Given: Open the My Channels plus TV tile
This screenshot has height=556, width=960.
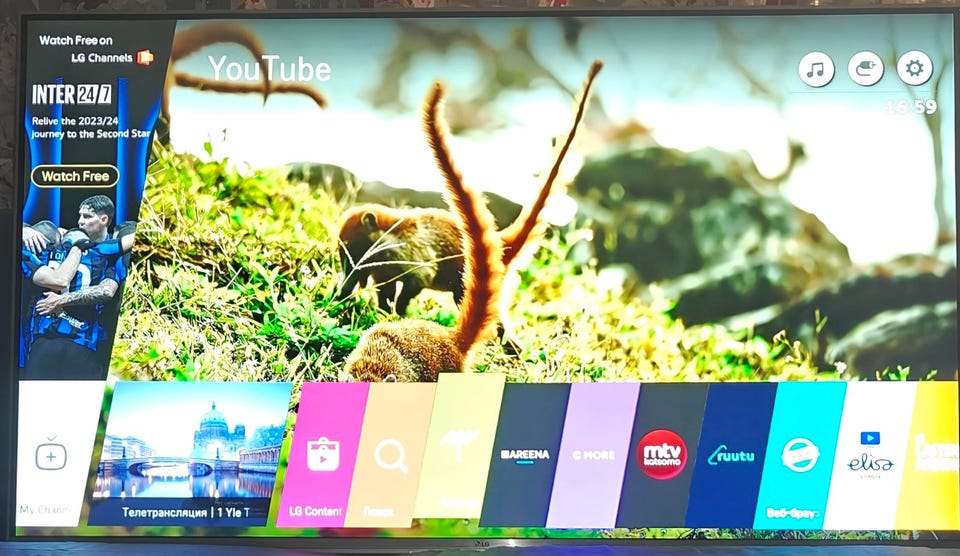Looking at the screenshot, I should click(x=55, y=454).
